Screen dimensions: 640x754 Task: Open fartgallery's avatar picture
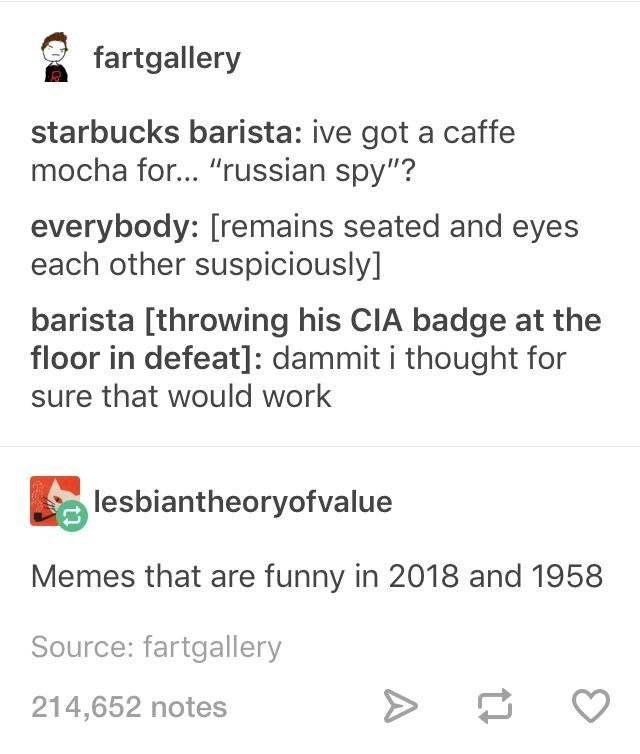click(56, 57)
